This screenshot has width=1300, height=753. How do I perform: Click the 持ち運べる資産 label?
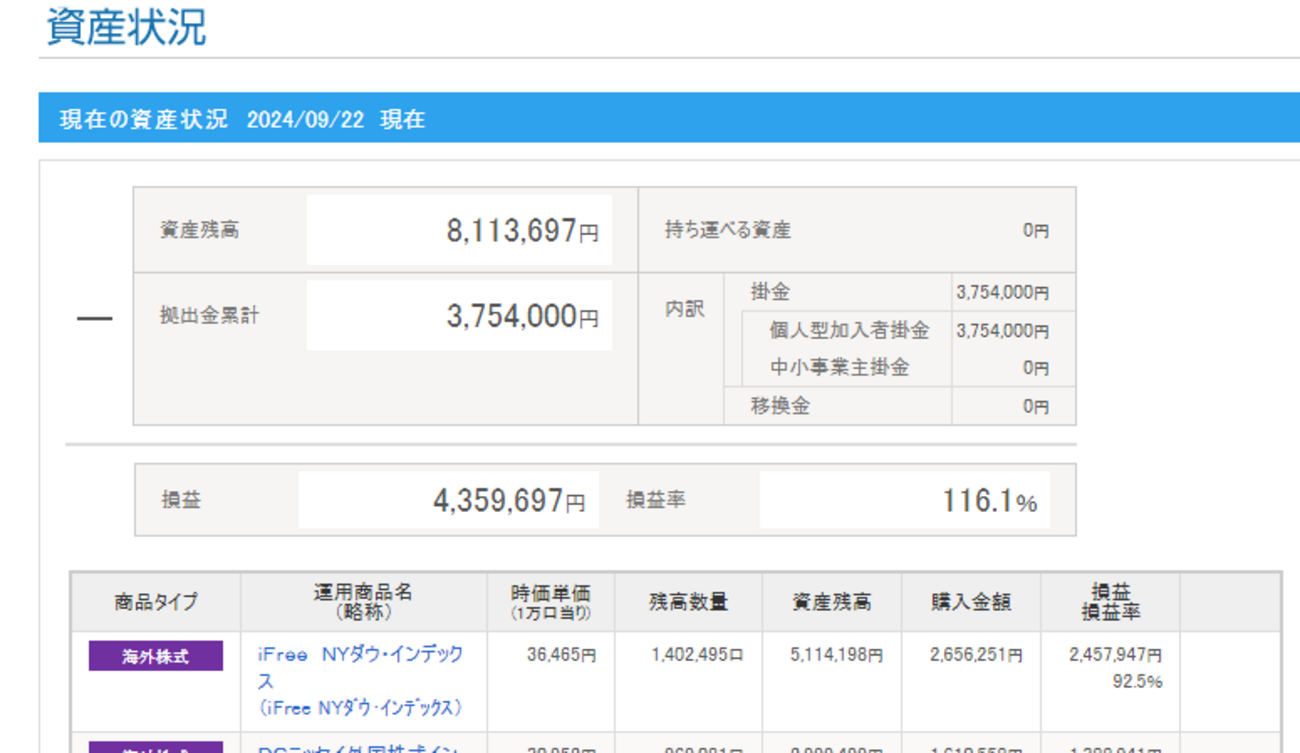point(728,230)
